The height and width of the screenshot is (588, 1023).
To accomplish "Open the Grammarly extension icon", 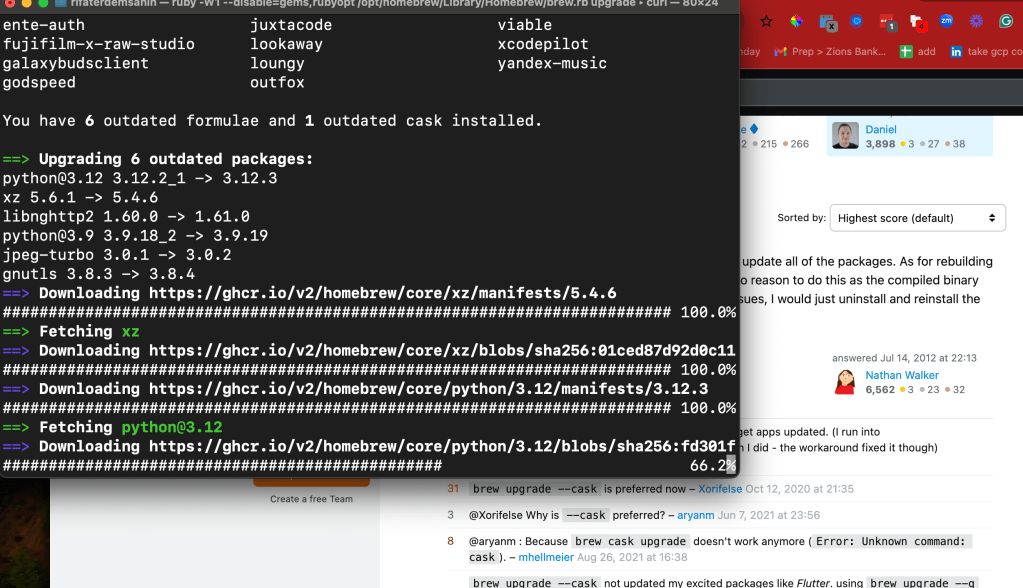I will click(x=1006, y=21).
